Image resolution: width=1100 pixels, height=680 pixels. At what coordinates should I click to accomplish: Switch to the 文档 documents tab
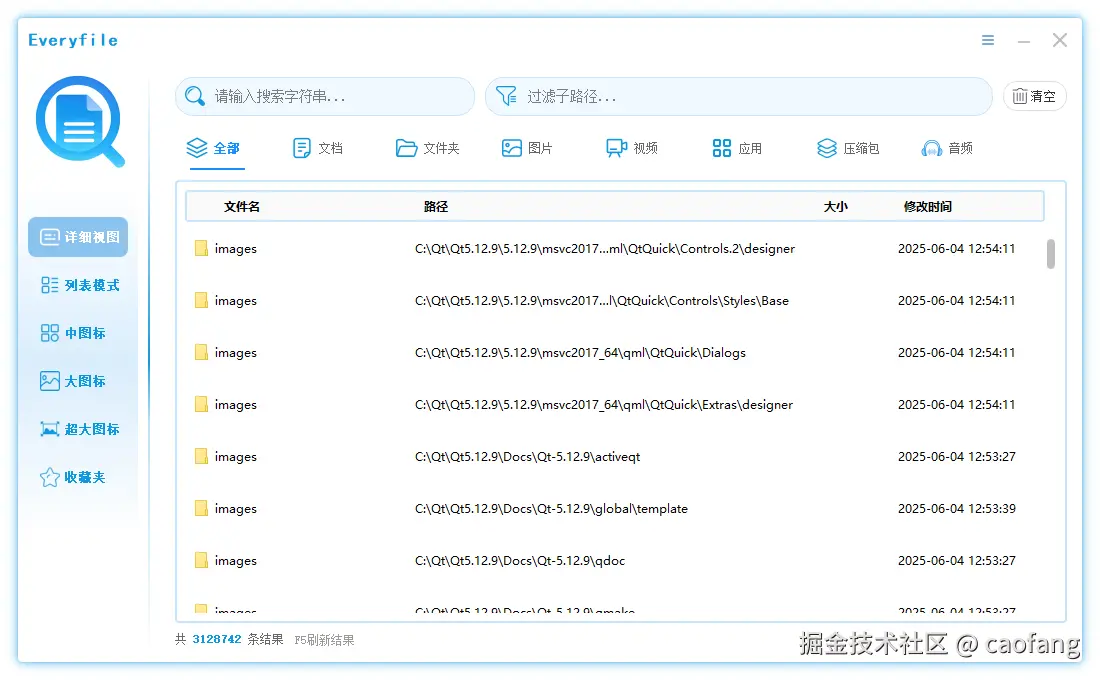pos(317,147)
